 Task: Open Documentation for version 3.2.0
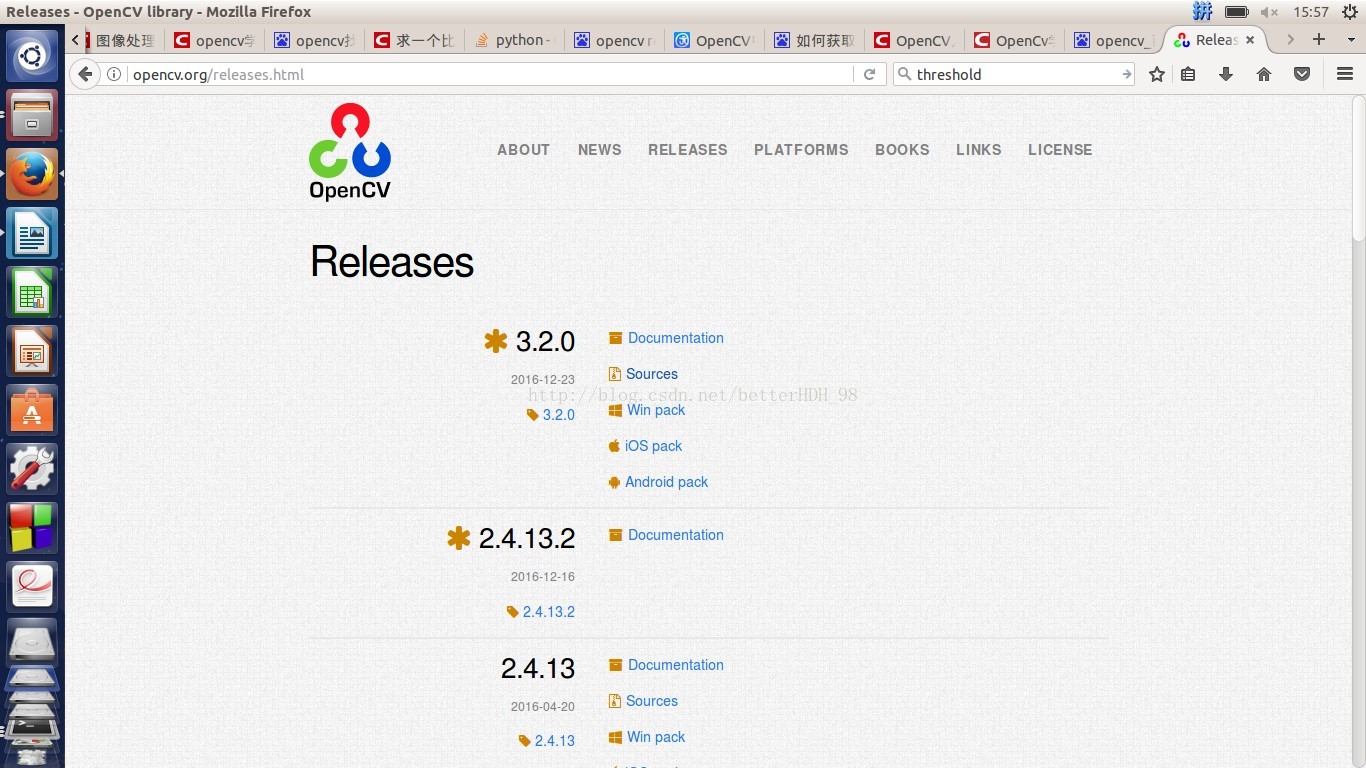coord(676,338)
